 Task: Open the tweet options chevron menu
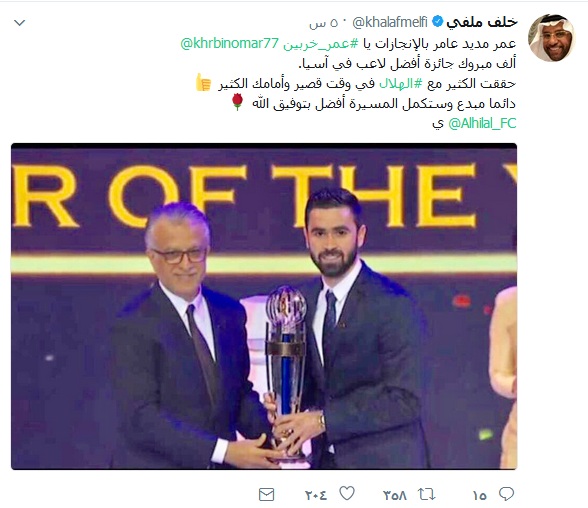tap(20, 23)
